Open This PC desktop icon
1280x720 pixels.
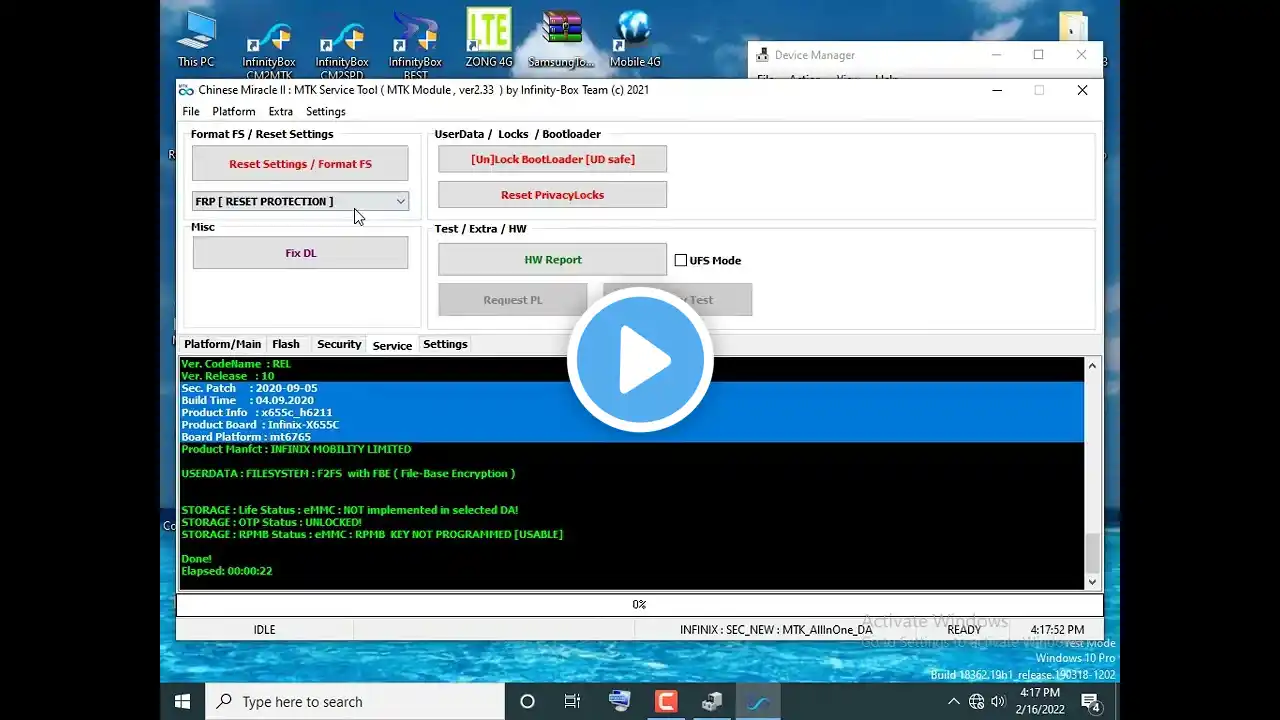pos(196,40)
